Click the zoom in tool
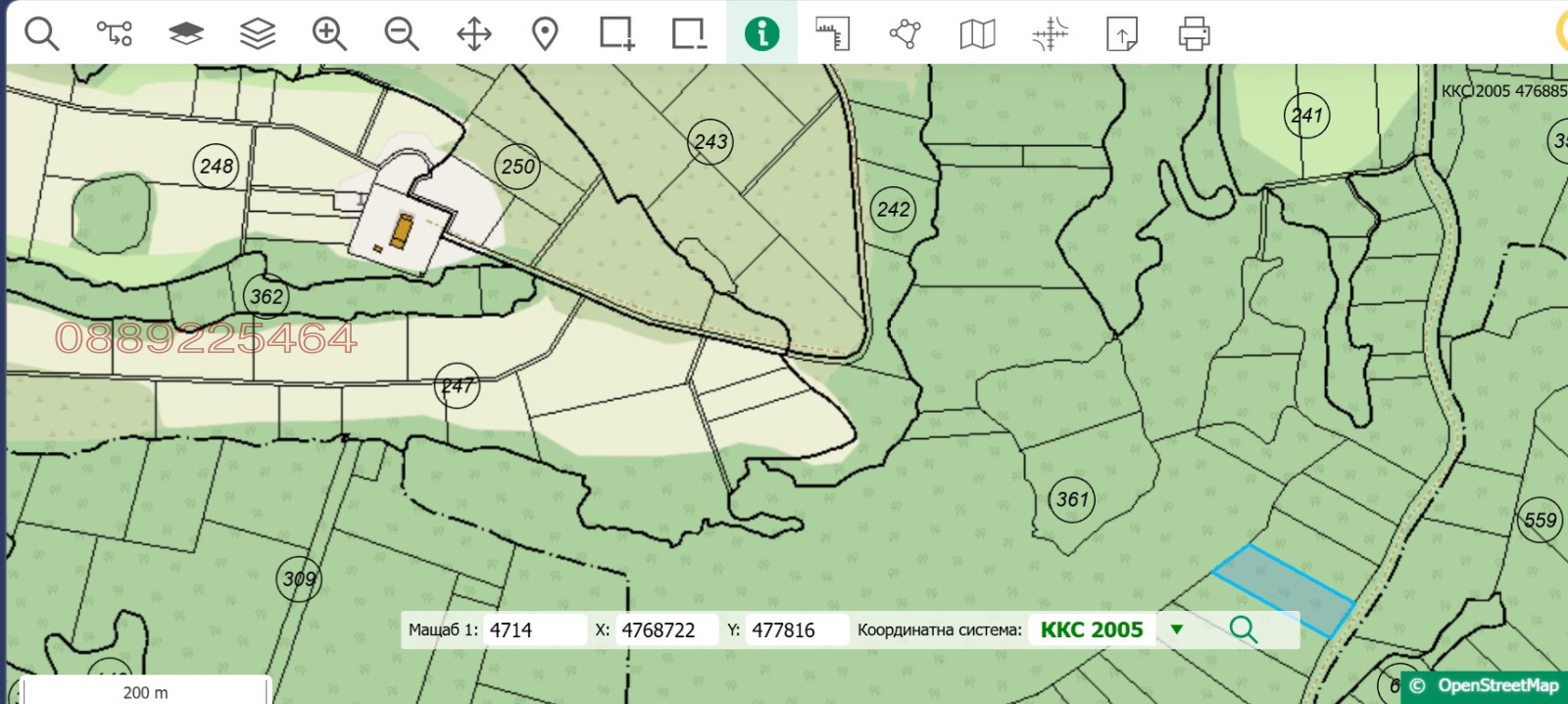 [x=329, y=33]
